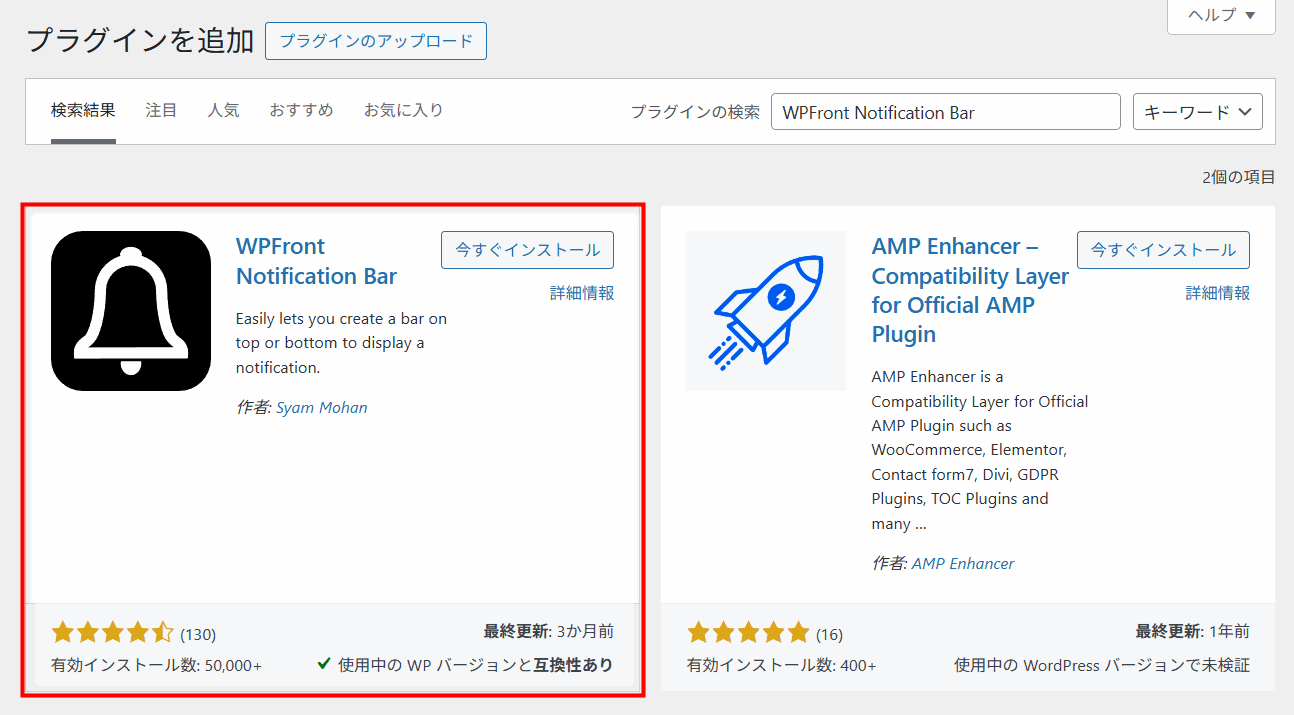Click the AMP Enhancer description paragraph
1294x715 pixels.
980,450
